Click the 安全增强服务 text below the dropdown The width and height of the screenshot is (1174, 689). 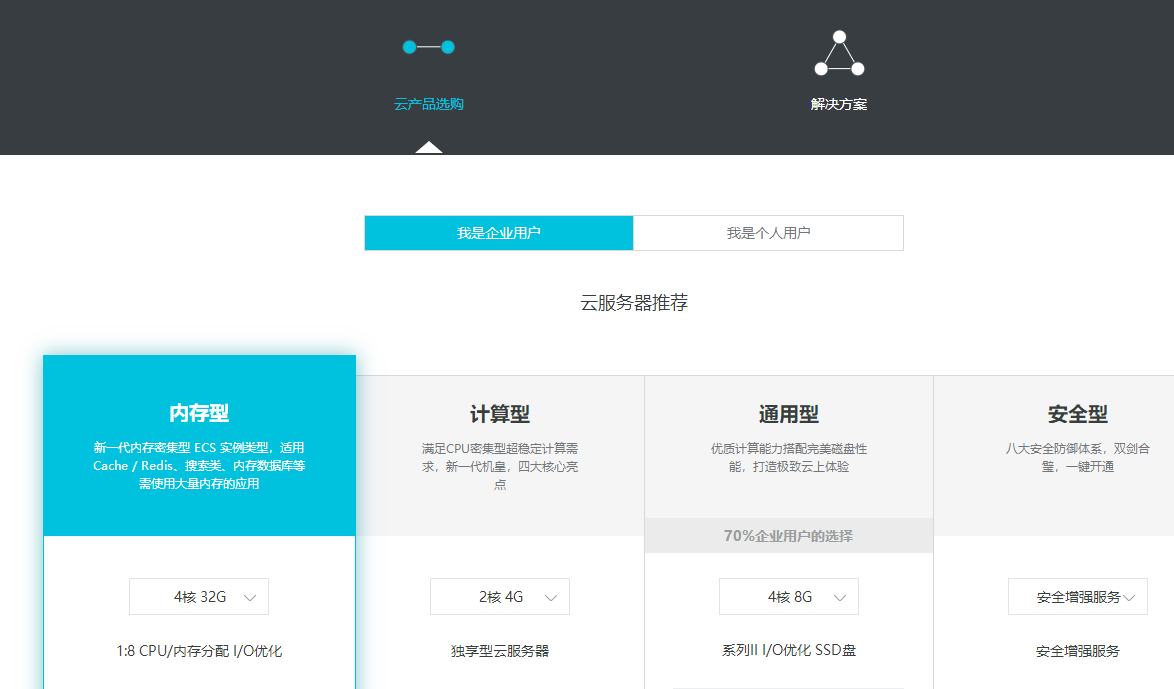pyautogui.click(x=1078, y=651)
